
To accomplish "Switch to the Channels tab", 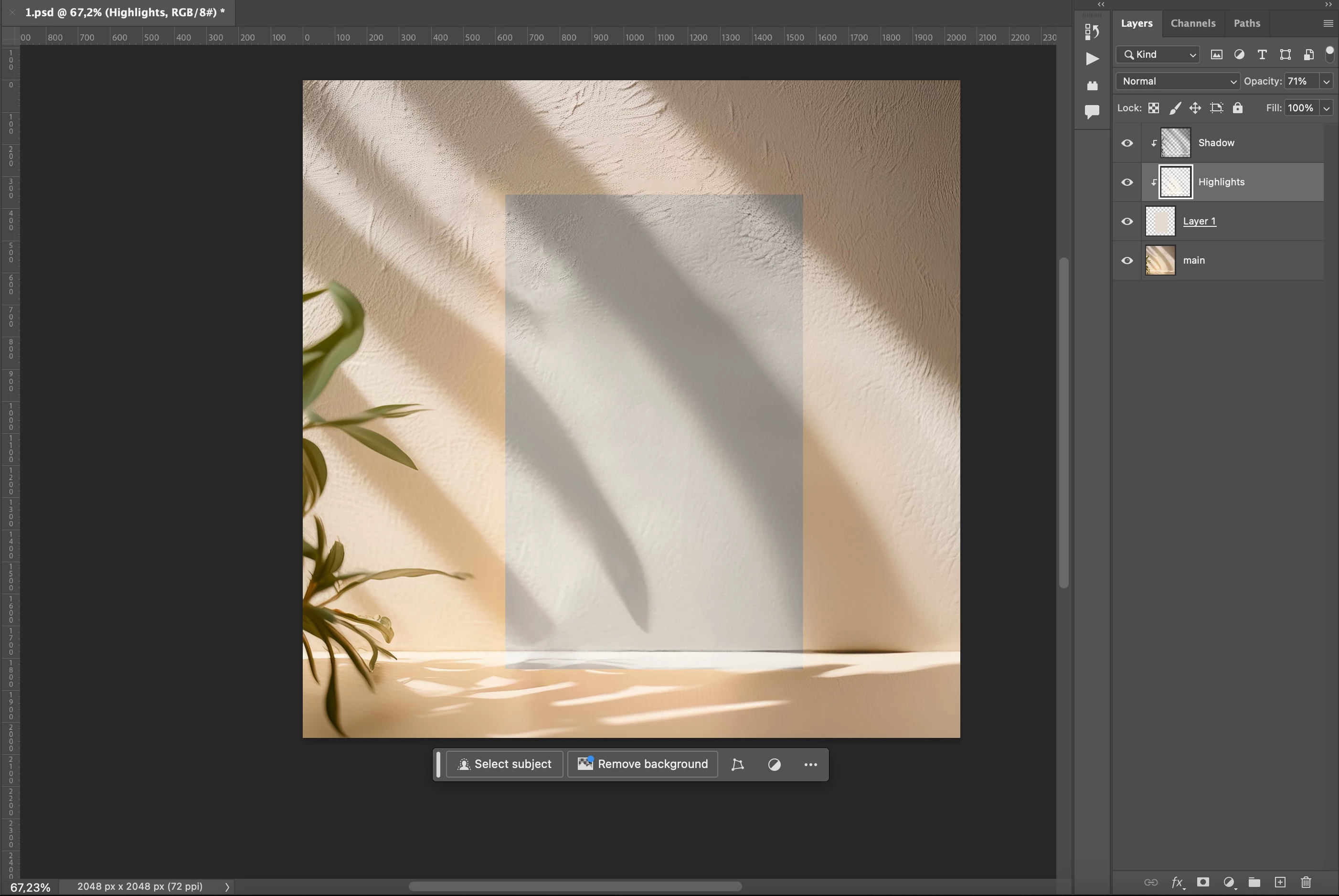I will (x=1193, y=23).
